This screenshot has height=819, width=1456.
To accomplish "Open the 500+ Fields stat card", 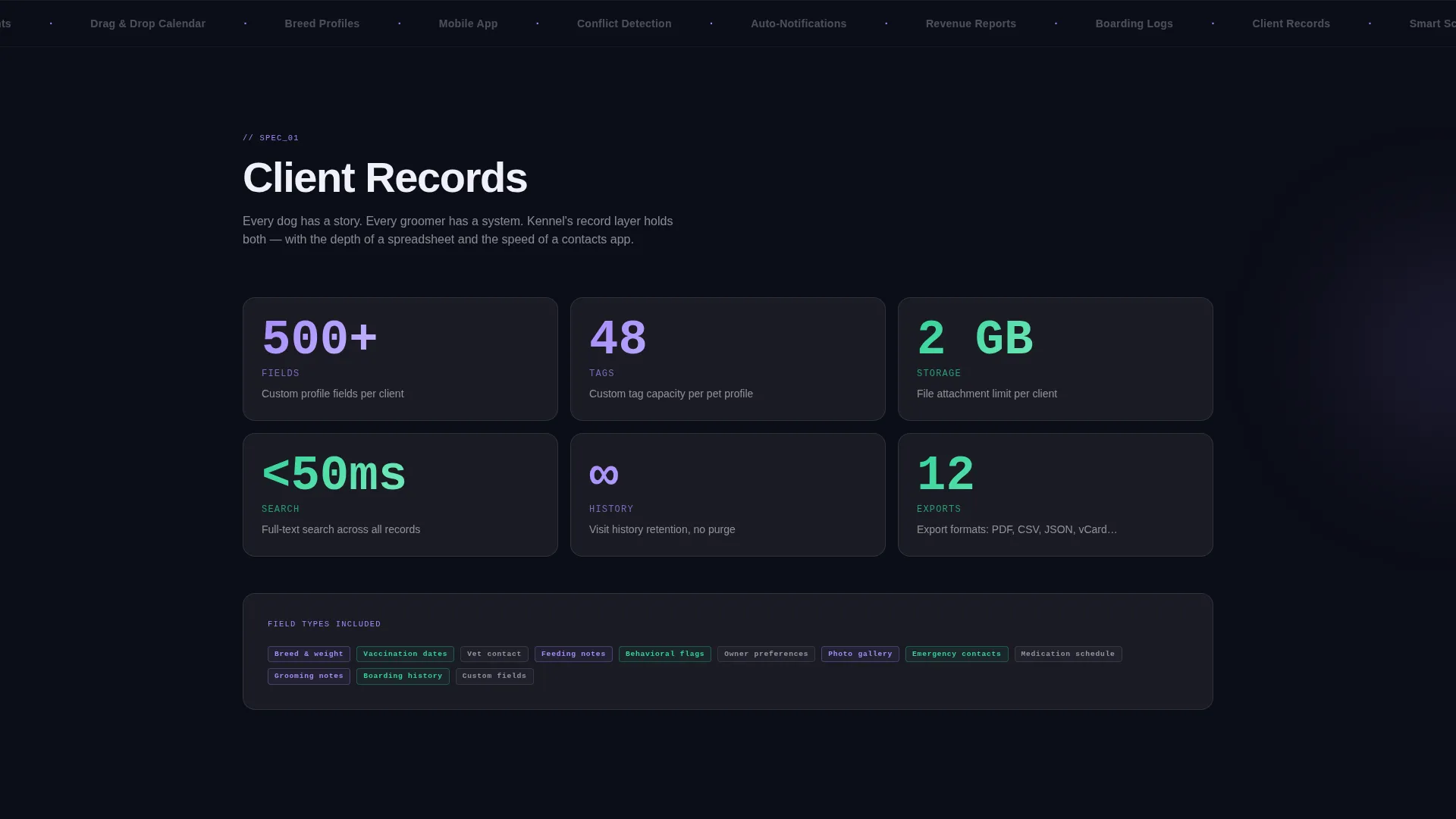I will tap(400, 359).
